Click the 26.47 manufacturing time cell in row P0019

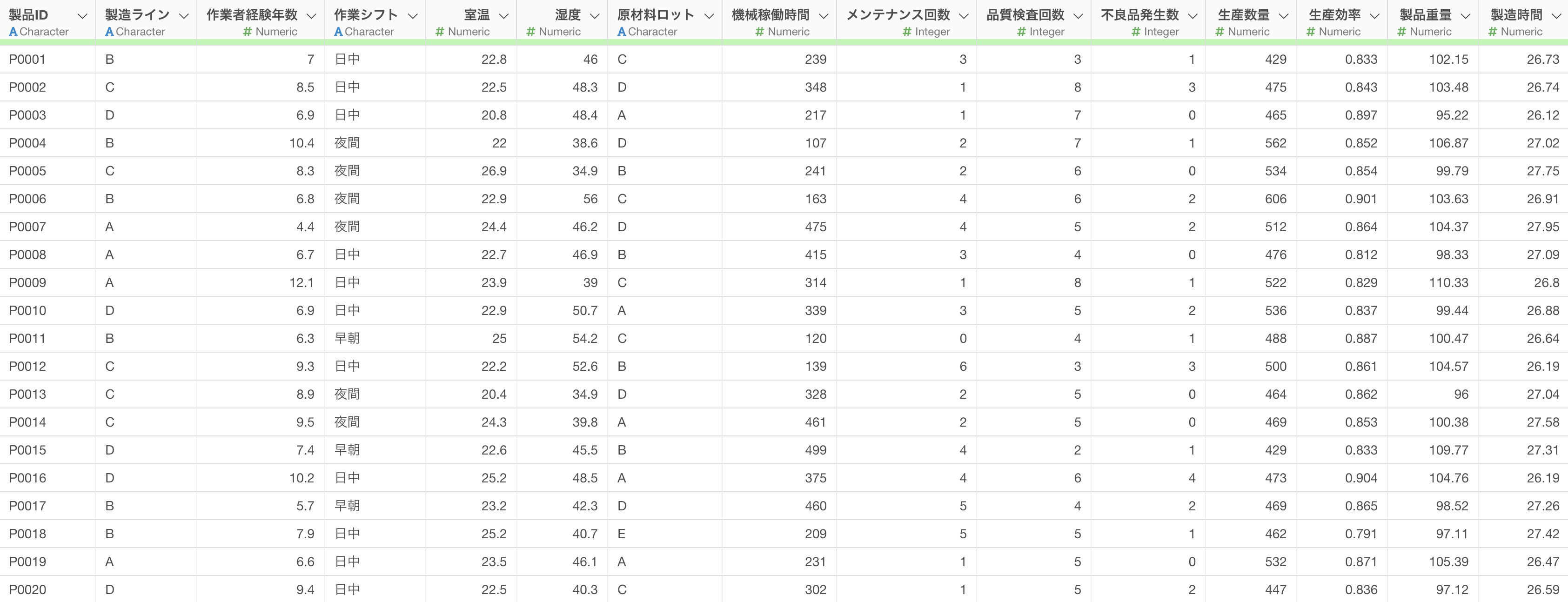[x=1523, y=561]
